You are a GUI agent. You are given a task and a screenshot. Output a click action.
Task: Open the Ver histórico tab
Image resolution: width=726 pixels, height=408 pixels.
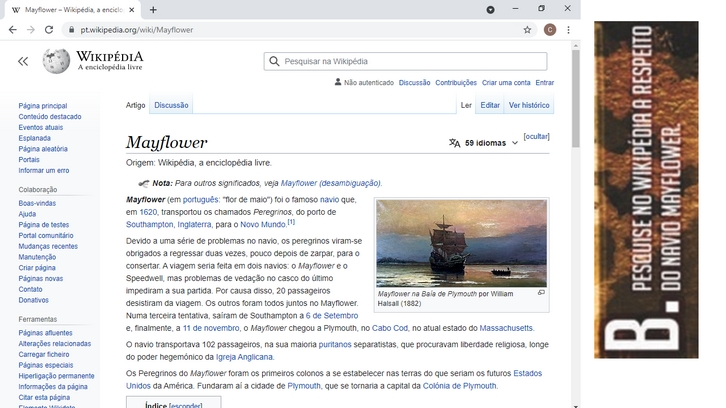point(528,105)
